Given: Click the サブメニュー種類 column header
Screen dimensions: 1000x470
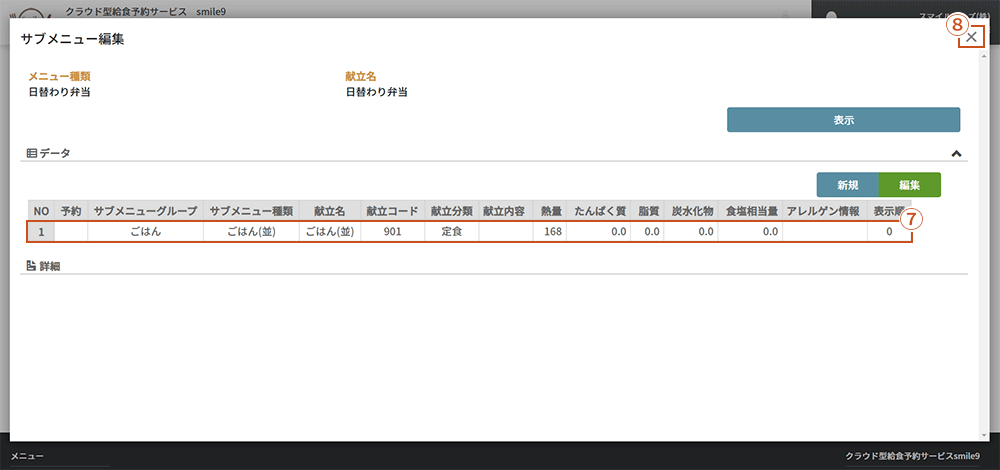Looking at the screenshot, I should tap(250, 211).
